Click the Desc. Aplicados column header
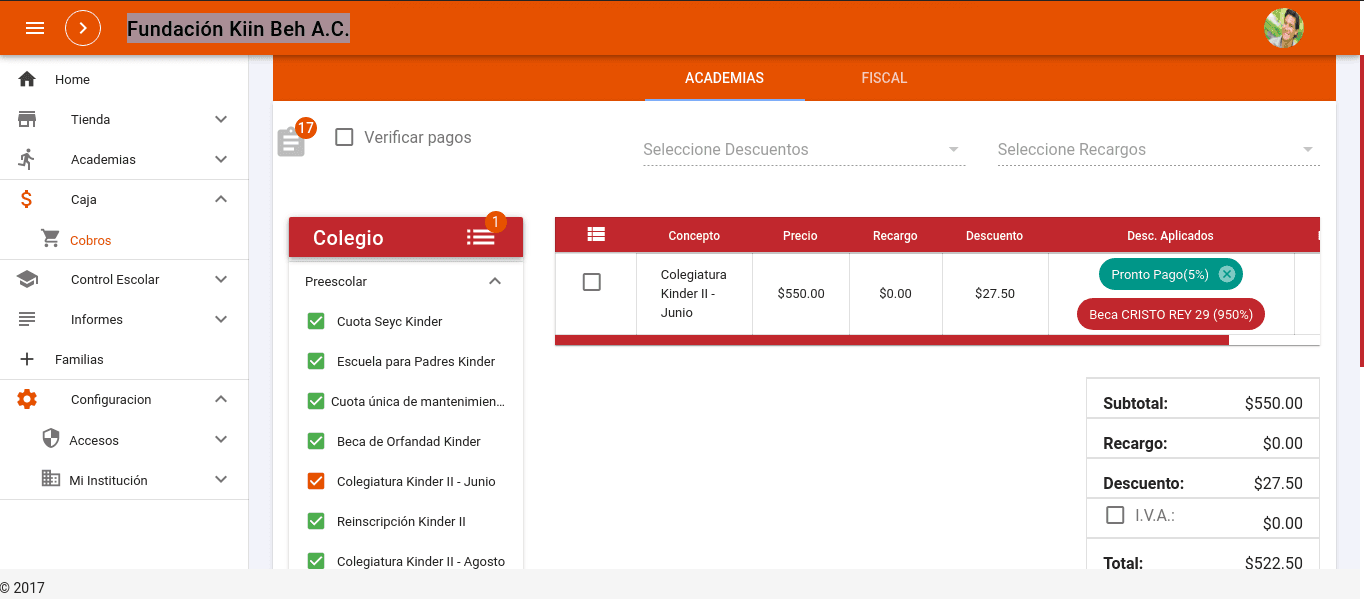1364x599 pixels. coord(1170,236)
